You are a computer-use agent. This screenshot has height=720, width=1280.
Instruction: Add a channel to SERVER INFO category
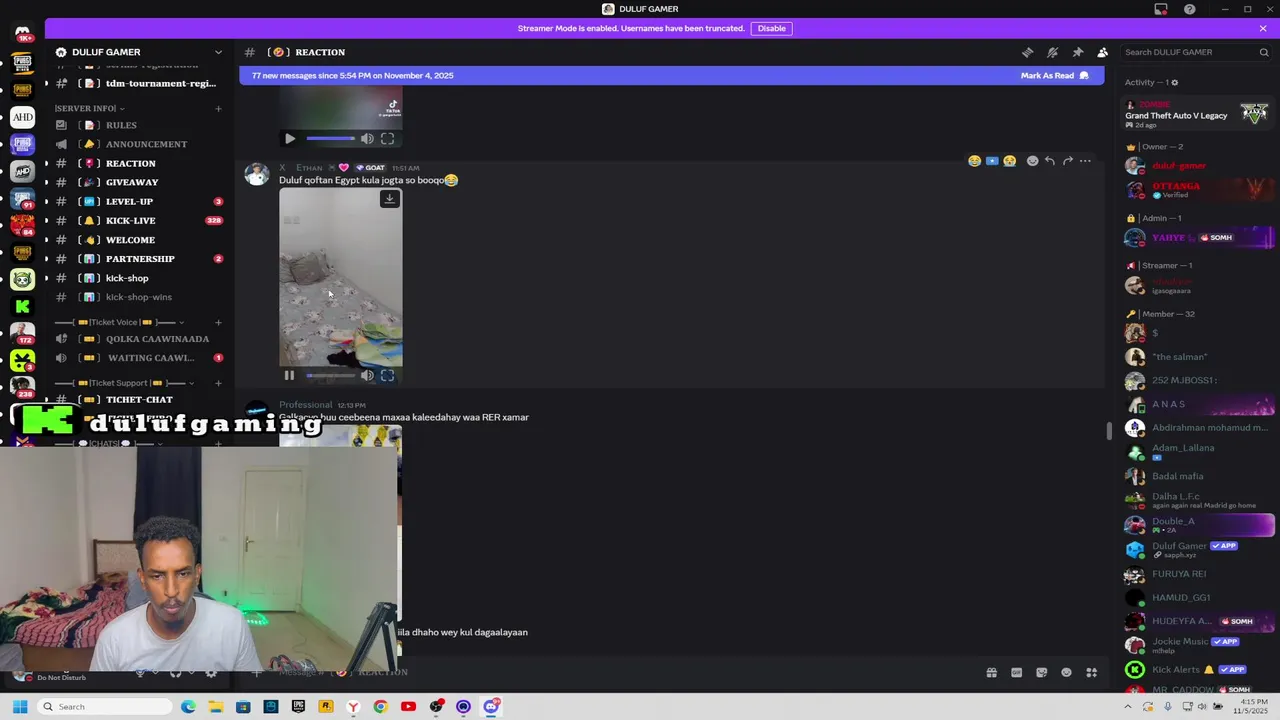tap(218, 108)
